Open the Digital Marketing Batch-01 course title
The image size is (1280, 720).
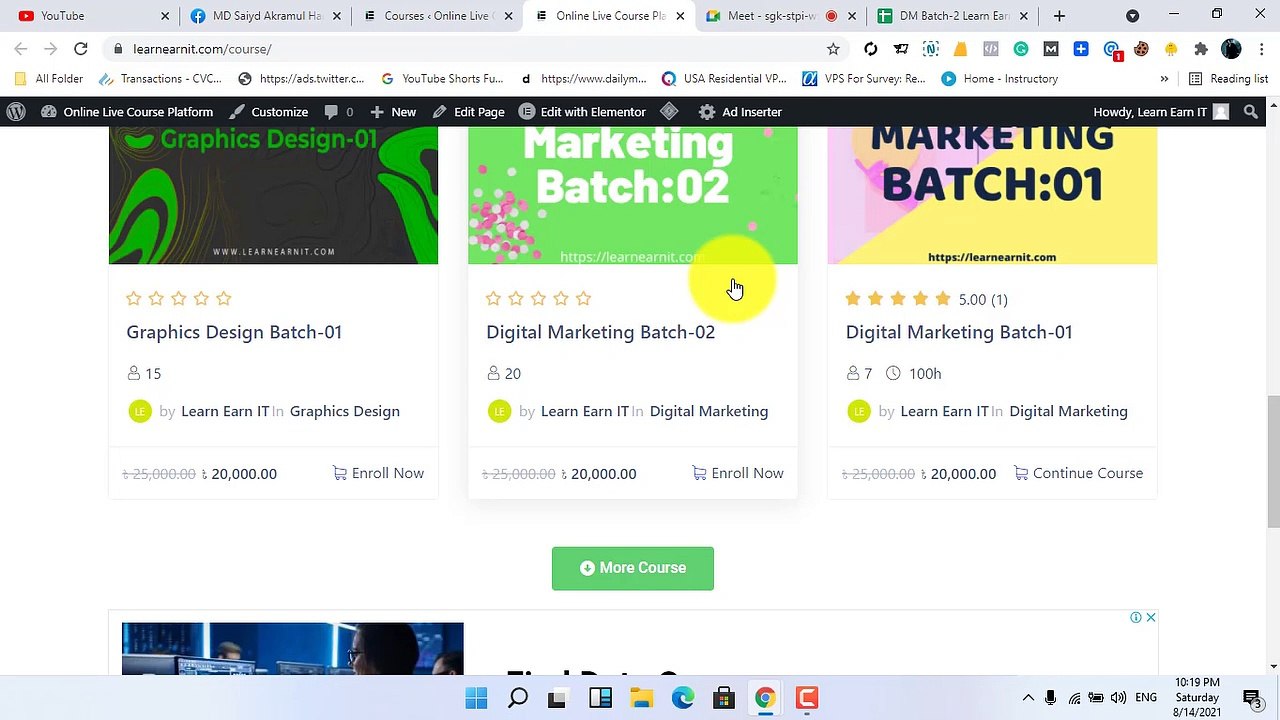[x=959, y=332]
